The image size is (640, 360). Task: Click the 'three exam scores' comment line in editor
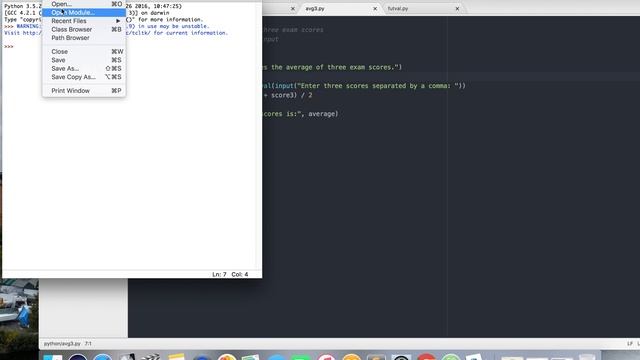coord(293,30)
